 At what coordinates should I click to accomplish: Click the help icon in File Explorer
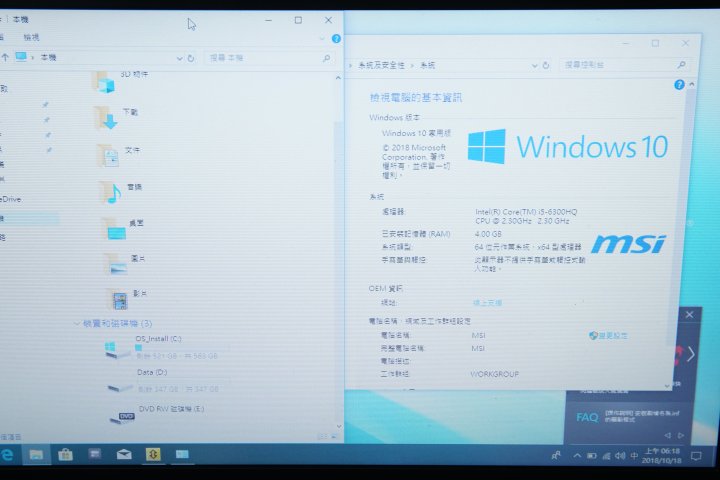[x=336, y=39]
